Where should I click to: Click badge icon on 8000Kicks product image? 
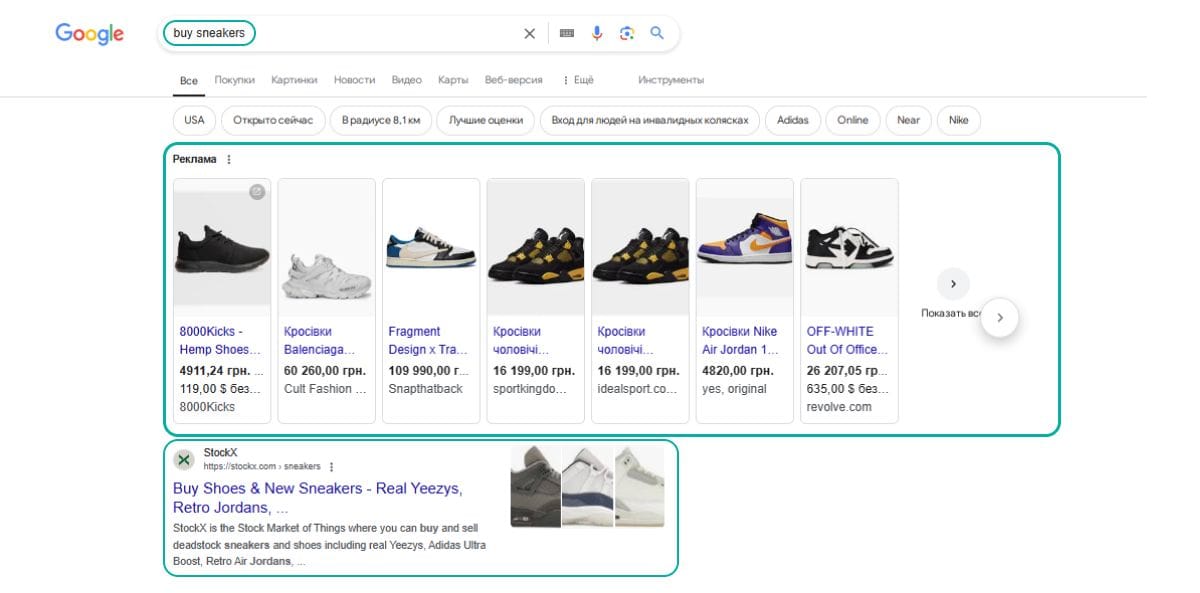(x=257, y=192)
